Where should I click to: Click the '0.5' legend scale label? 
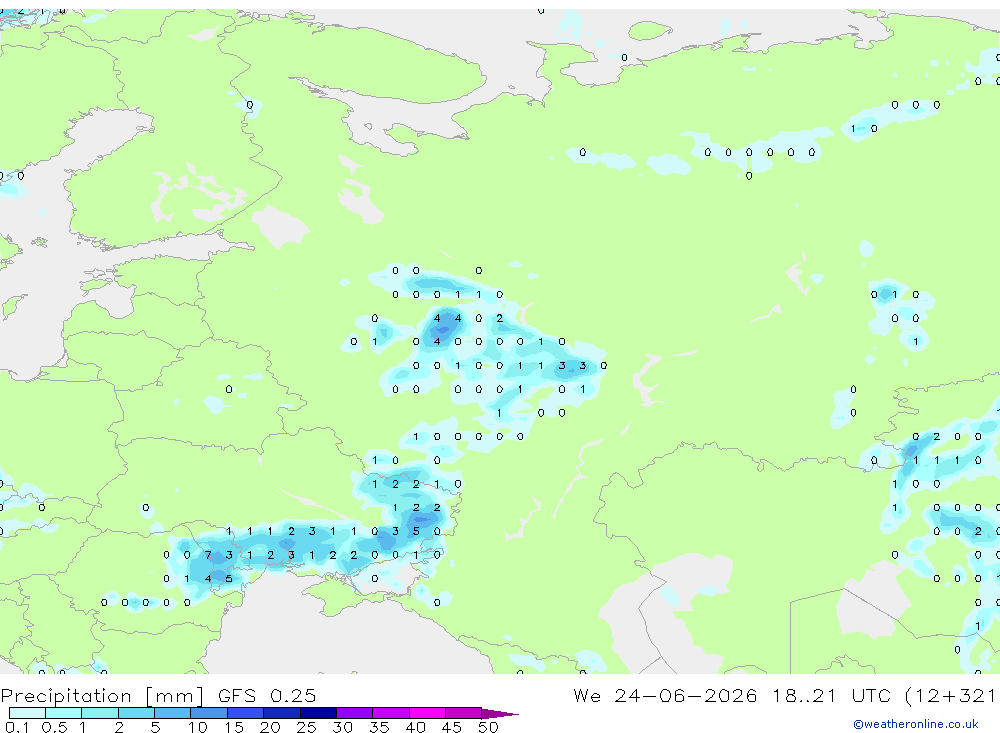54,727
